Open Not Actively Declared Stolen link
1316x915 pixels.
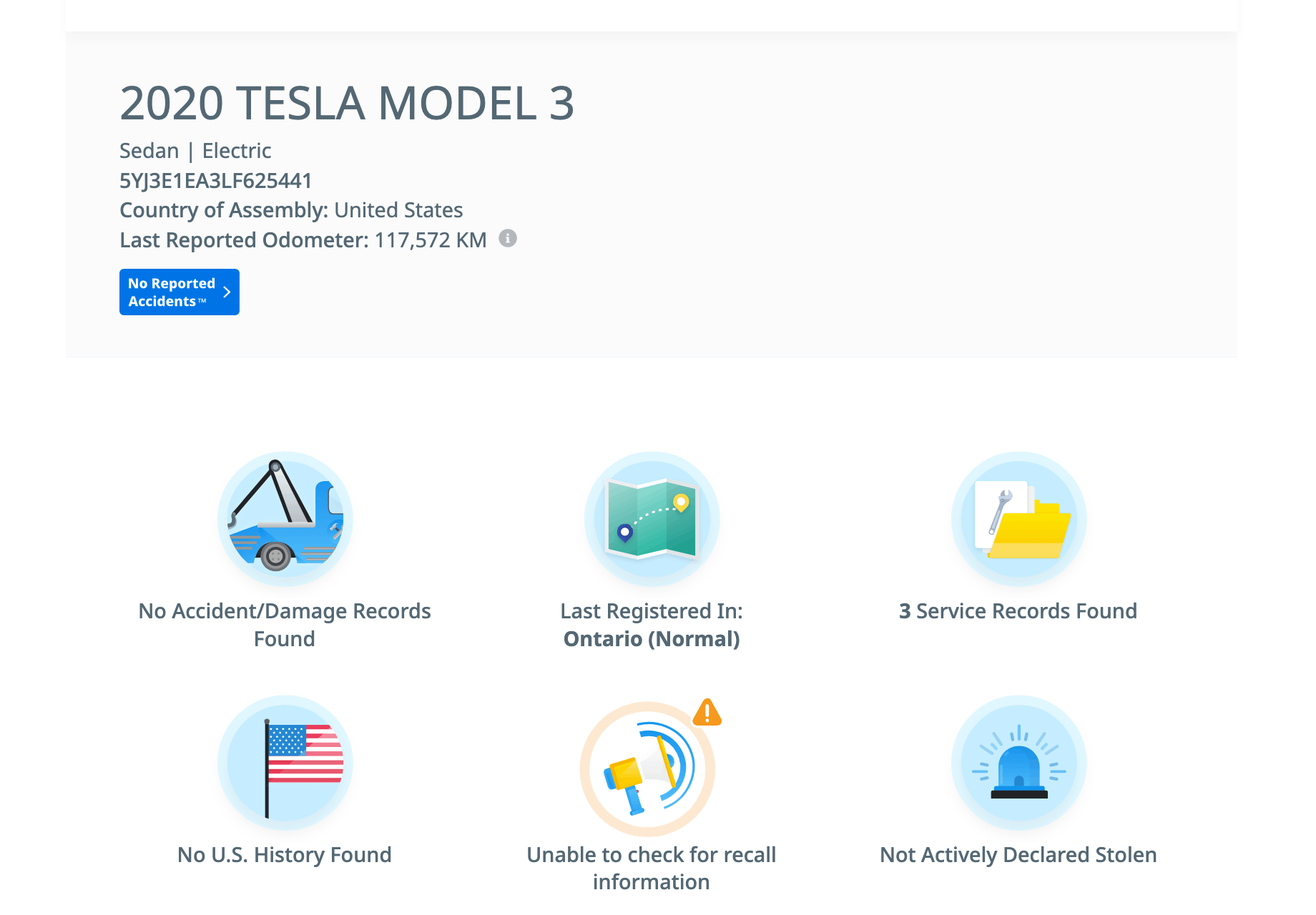tap(1018, 855)
